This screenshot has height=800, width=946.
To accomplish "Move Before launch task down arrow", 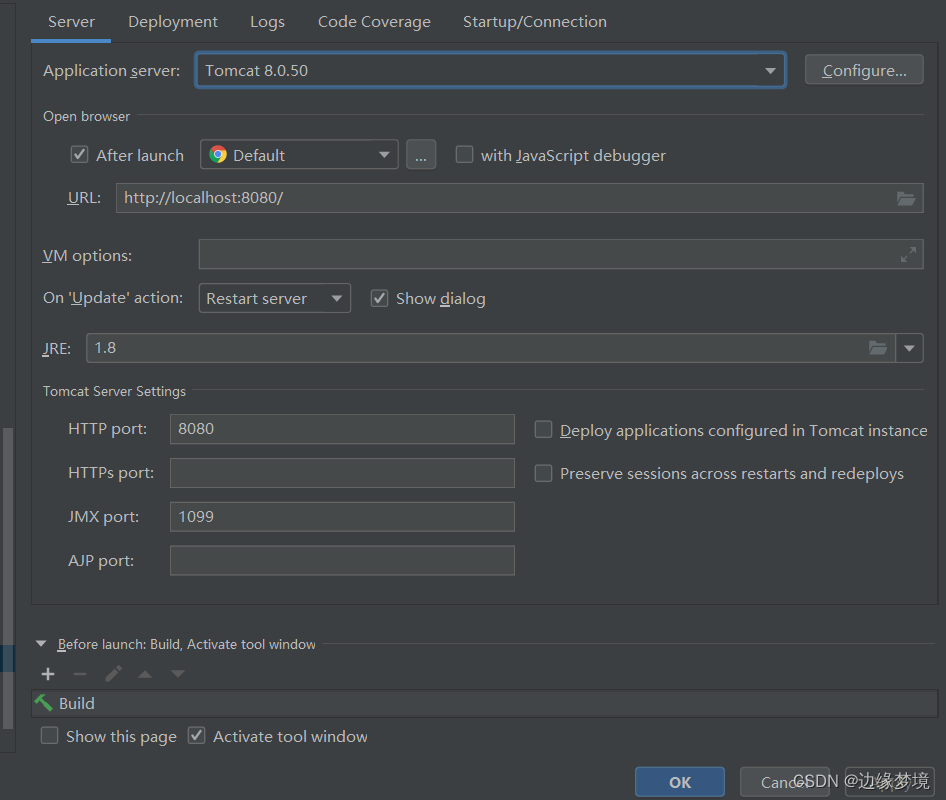I will tap(177, 673).
